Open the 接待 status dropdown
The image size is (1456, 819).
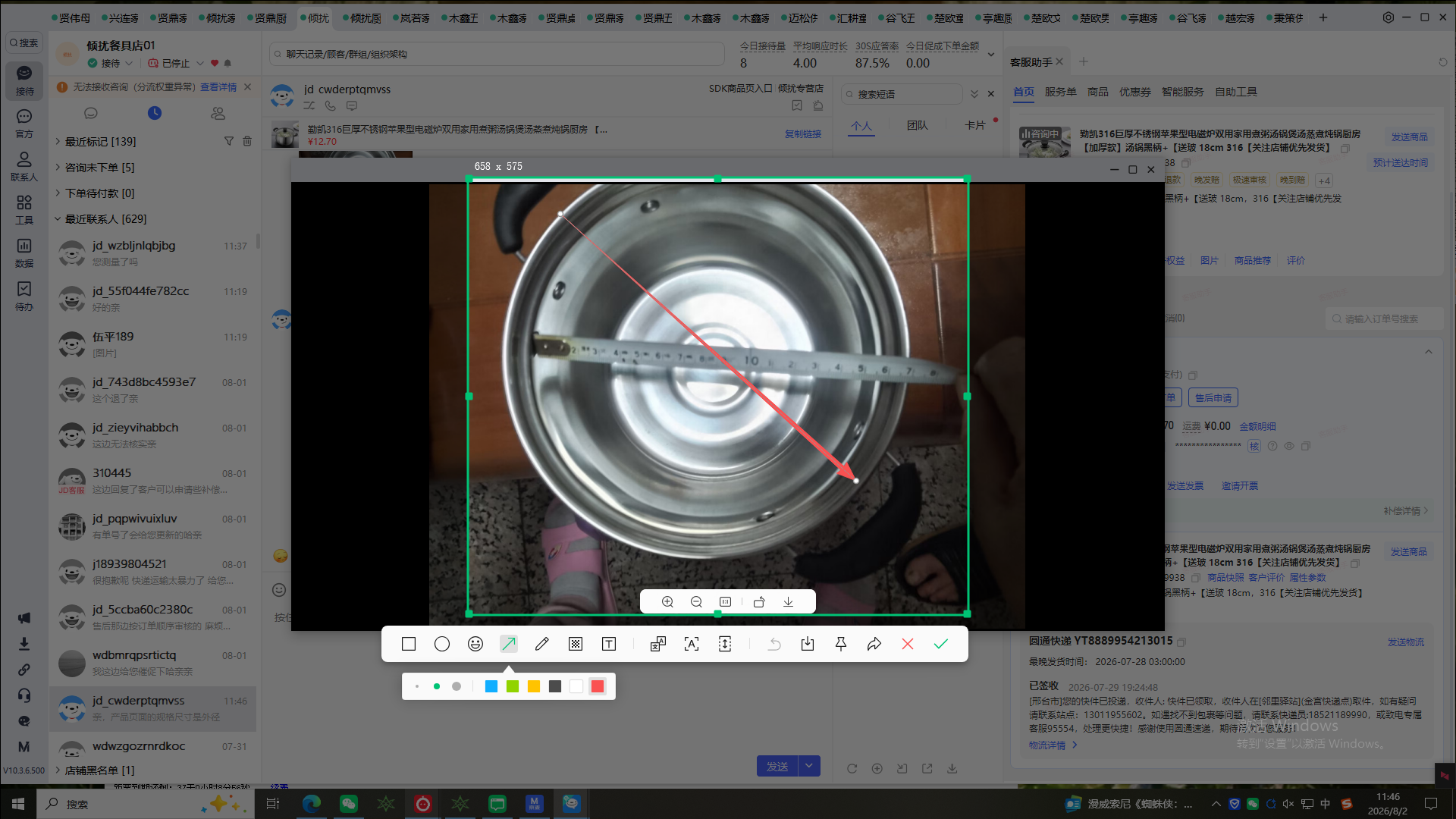[x=129, y=63]
